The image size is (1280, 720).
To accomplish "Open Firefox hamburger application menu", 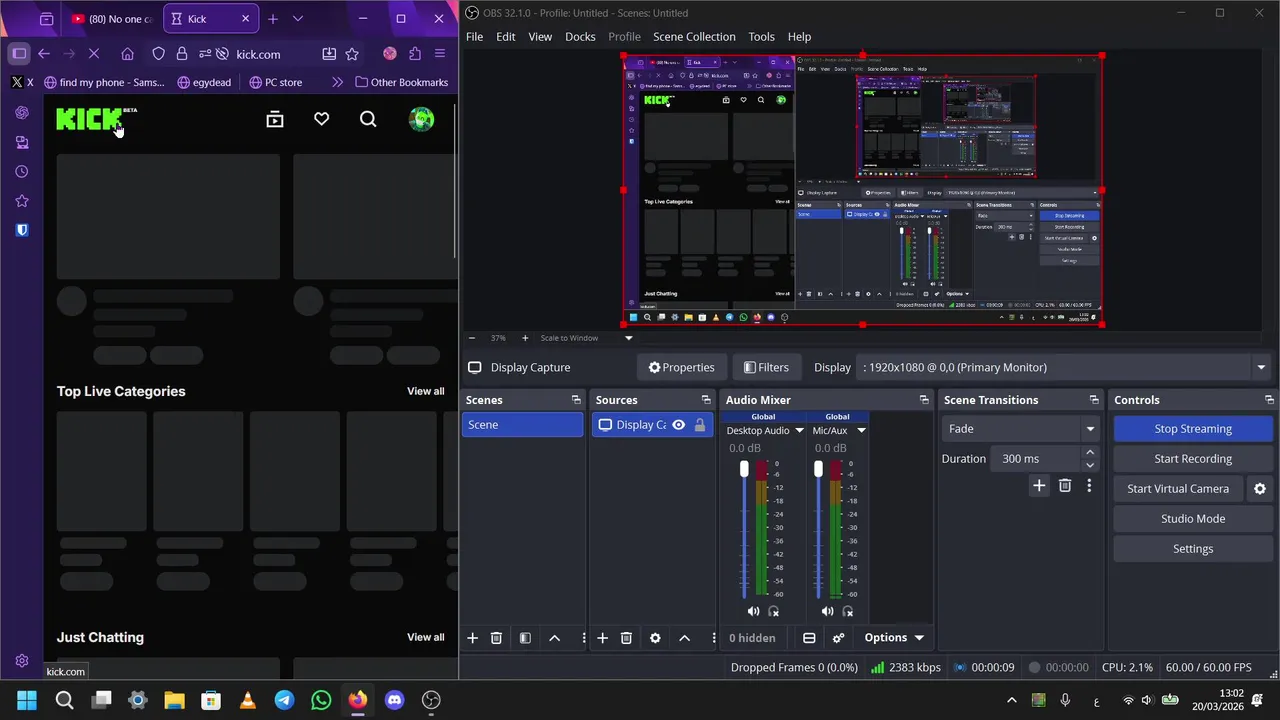I will pyautogui.click(x=439, y=54).
